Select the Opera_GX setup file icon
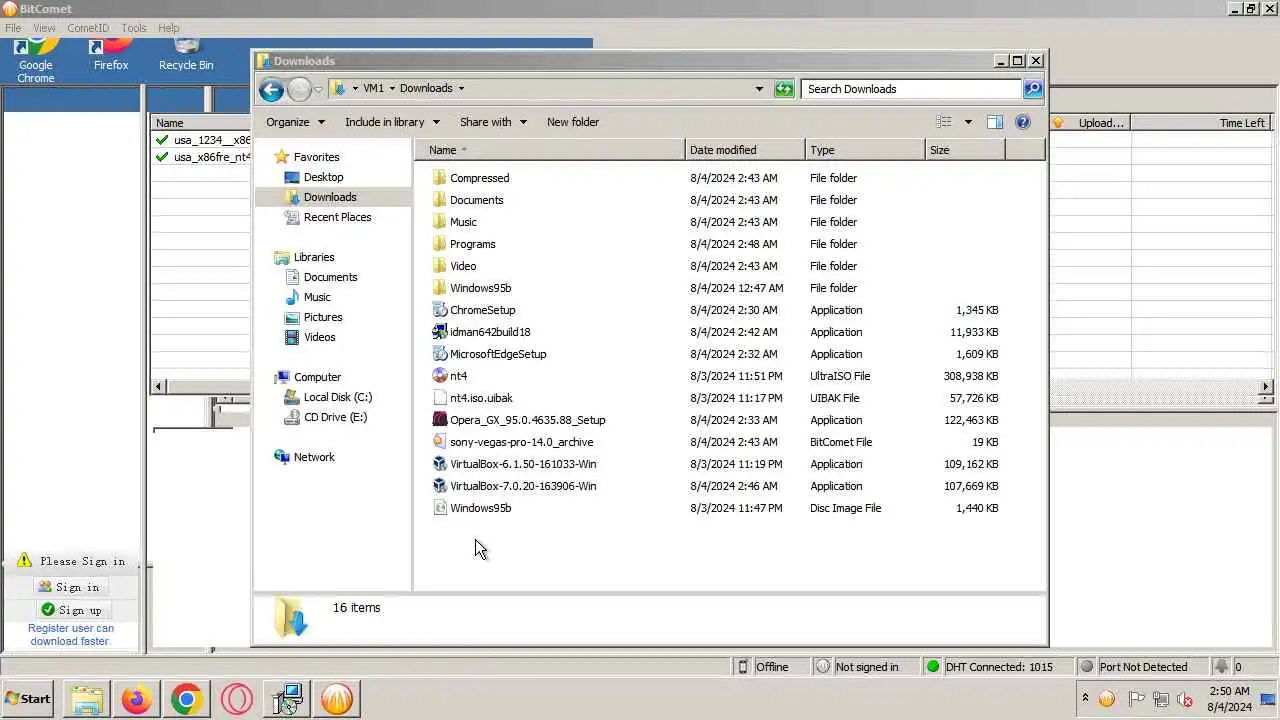The image size is (1280, 720). pyautogui.click(x=439, y=420)
